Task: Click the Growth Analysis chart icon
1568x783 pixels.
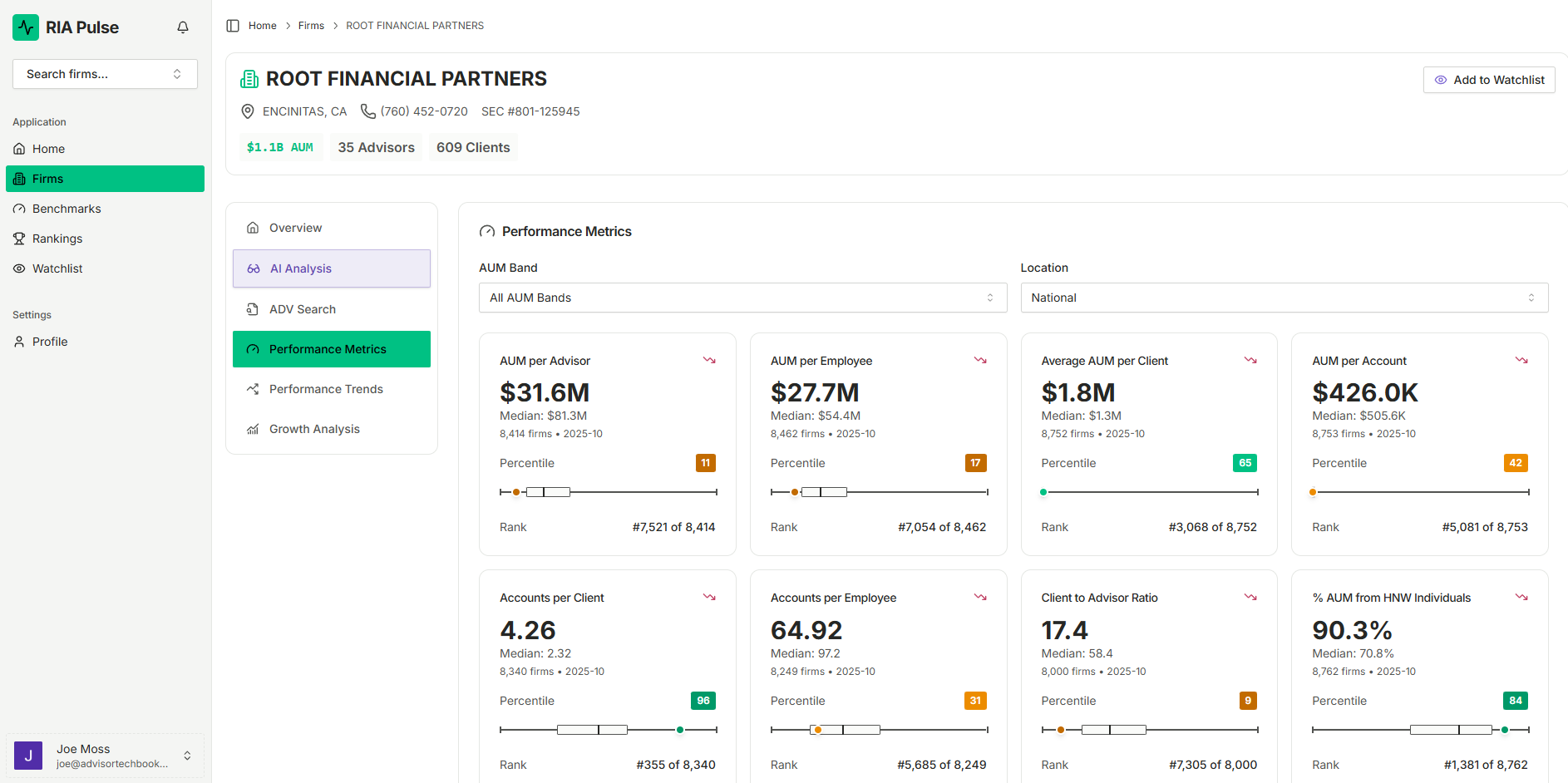Action: (x=253, y=429)
